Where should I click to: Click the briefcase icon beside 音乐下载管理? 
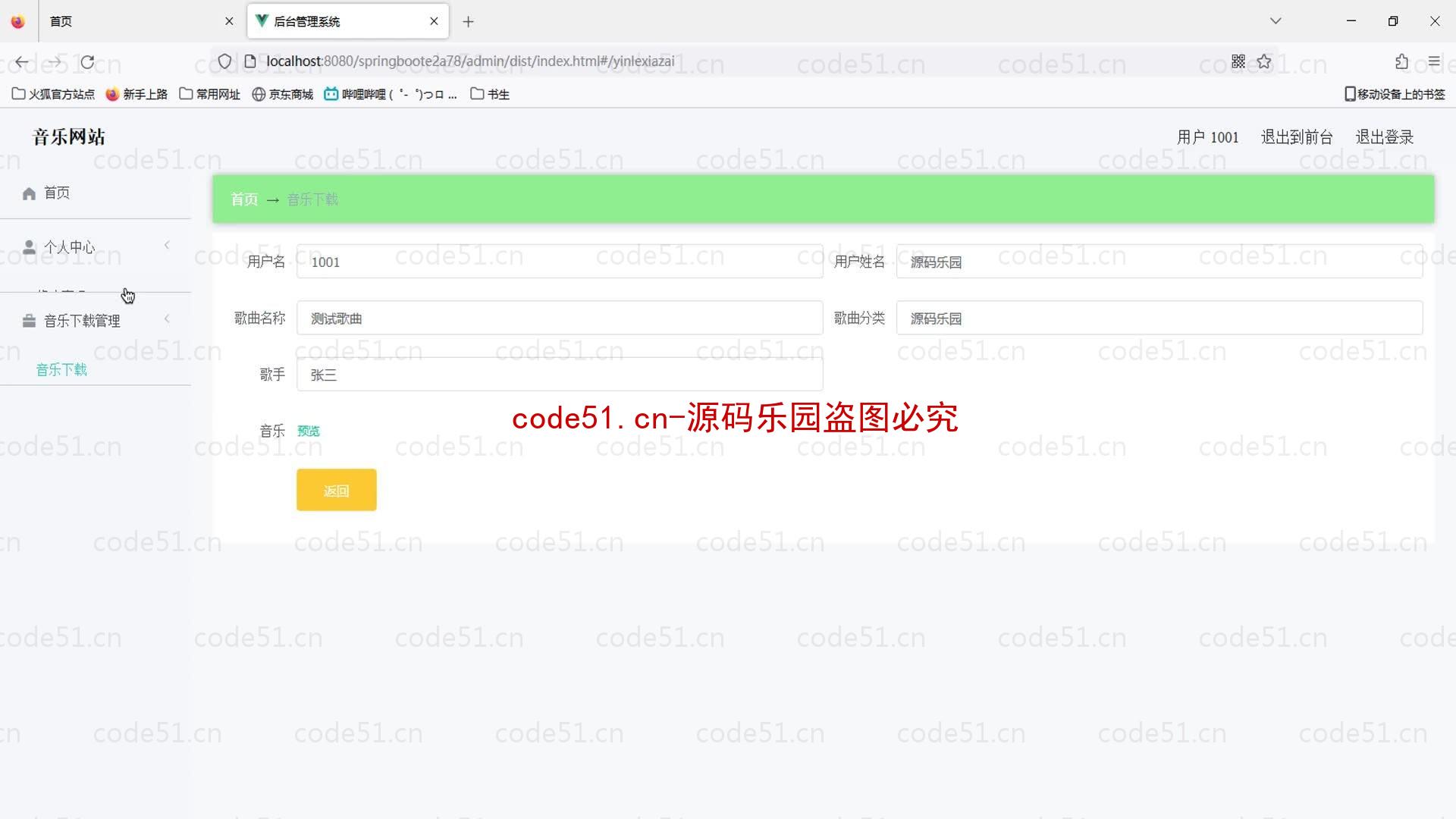point(29,321)
